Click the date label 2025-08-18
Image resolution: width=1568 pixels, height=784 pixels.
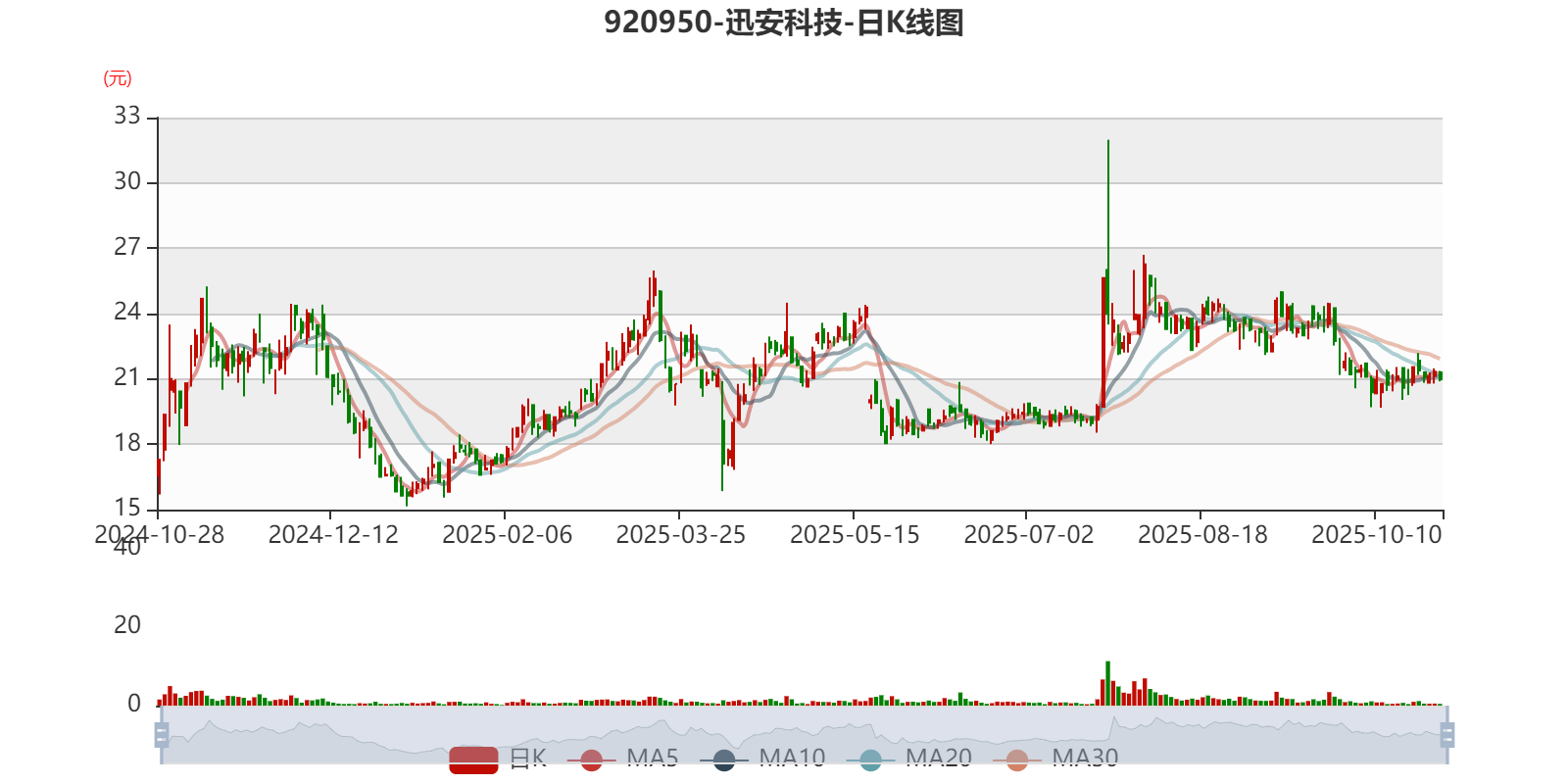click(x=1202, y=535)
